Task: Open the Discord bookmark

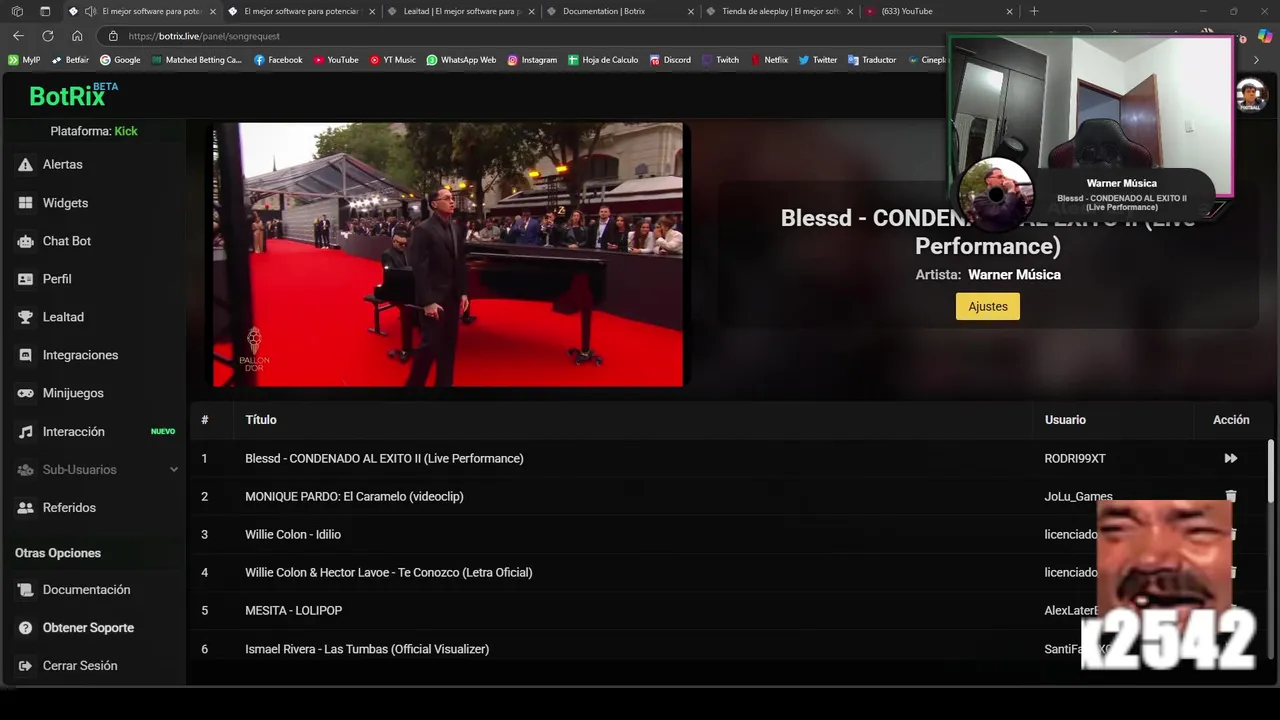Action: click(x=670, y=60)
